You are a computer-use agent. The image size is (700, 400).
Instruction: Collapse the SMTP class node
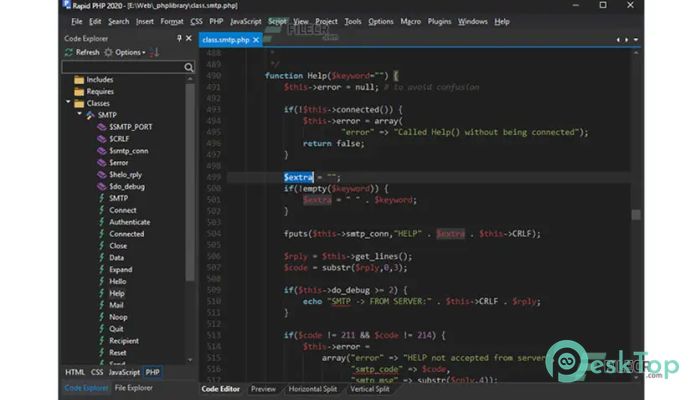pyautogui.click(x=79, y=114)
